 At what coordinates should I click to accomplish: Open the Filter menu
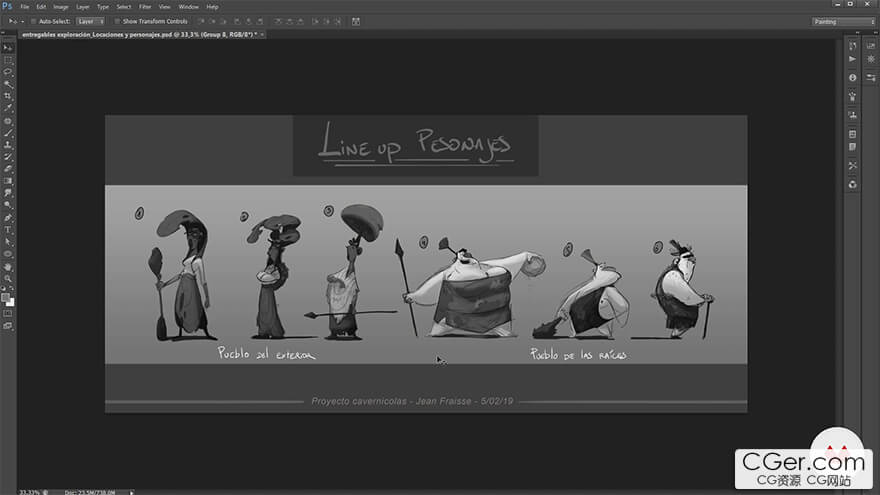[145, 7]
